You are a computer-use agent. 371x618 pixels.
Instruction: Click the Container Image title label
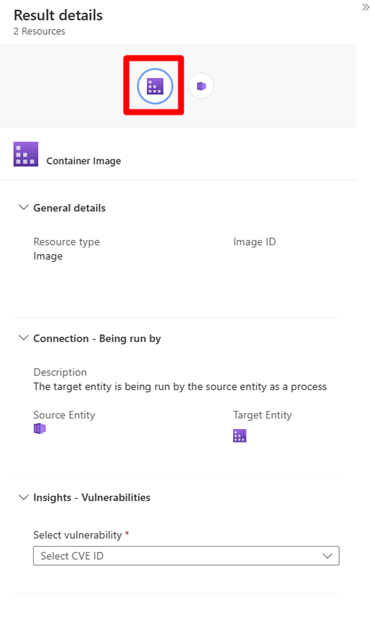pyautogui.click(x=84, y=161)
